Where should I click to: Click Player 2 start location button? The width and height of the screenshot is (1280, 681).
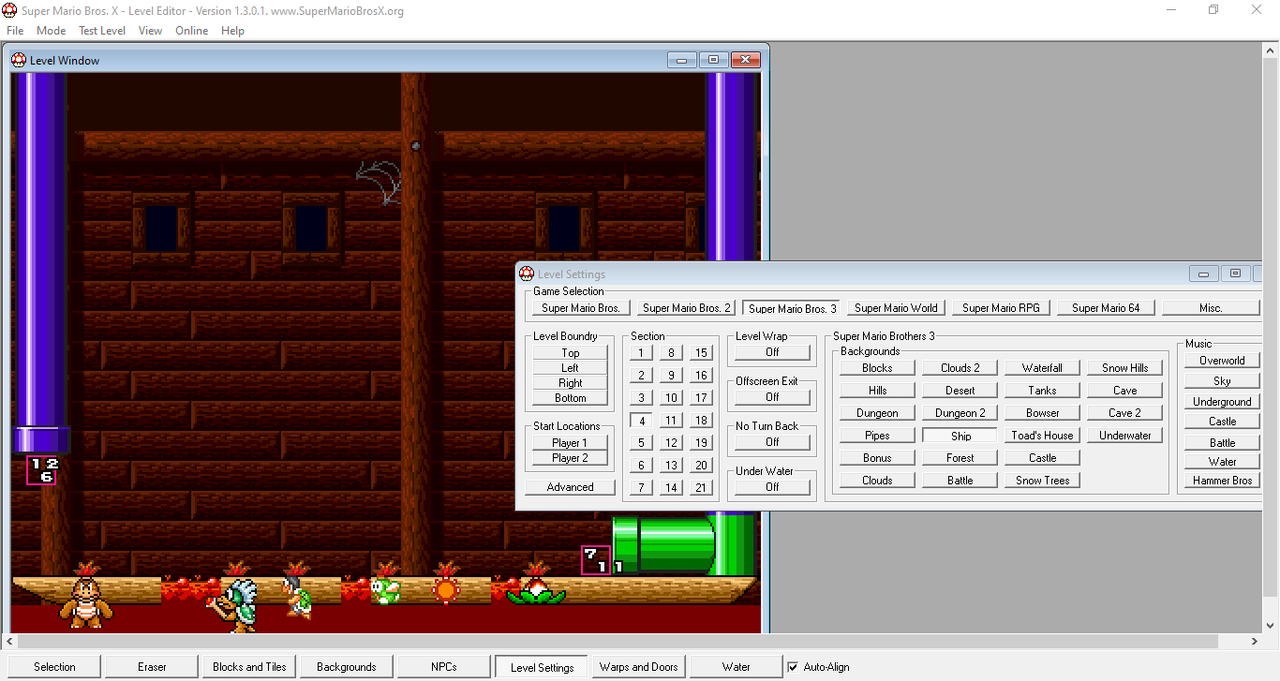coord(570,458)
